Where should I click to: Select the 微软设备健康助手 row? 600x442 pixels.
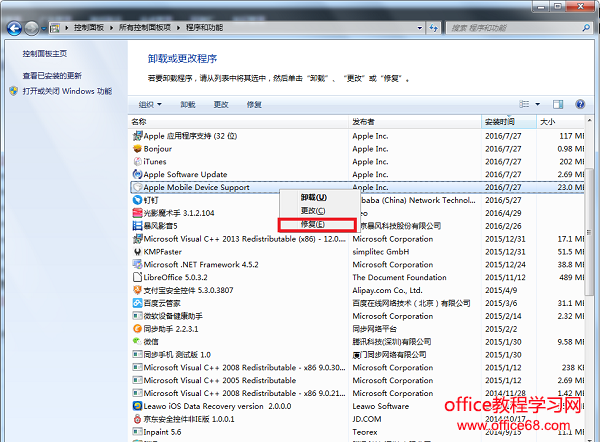click(x=357, y=316)
